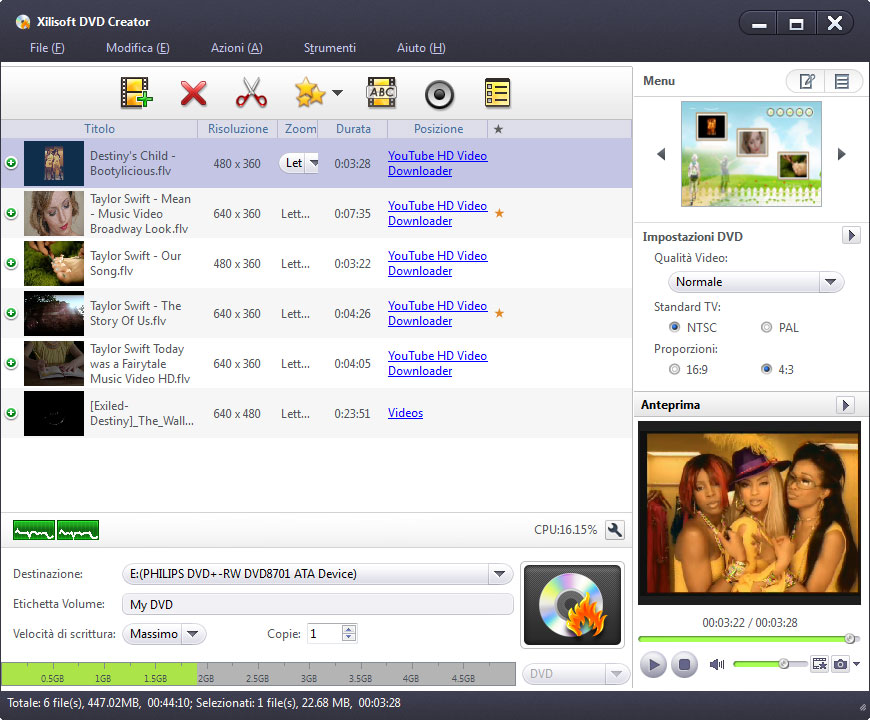Open the Aiuto menu

[421, 48]
